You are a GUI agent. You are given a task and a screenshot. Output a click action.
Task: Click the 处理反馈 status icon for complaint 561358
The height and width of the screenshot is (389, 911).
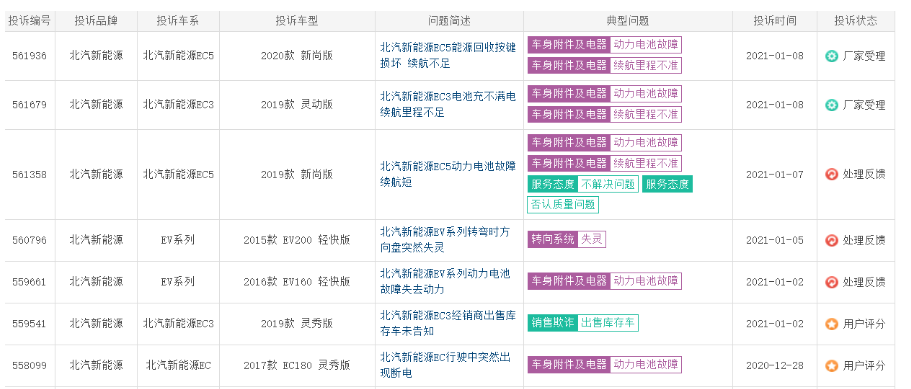pyautogui.click(x=831, y=174)
